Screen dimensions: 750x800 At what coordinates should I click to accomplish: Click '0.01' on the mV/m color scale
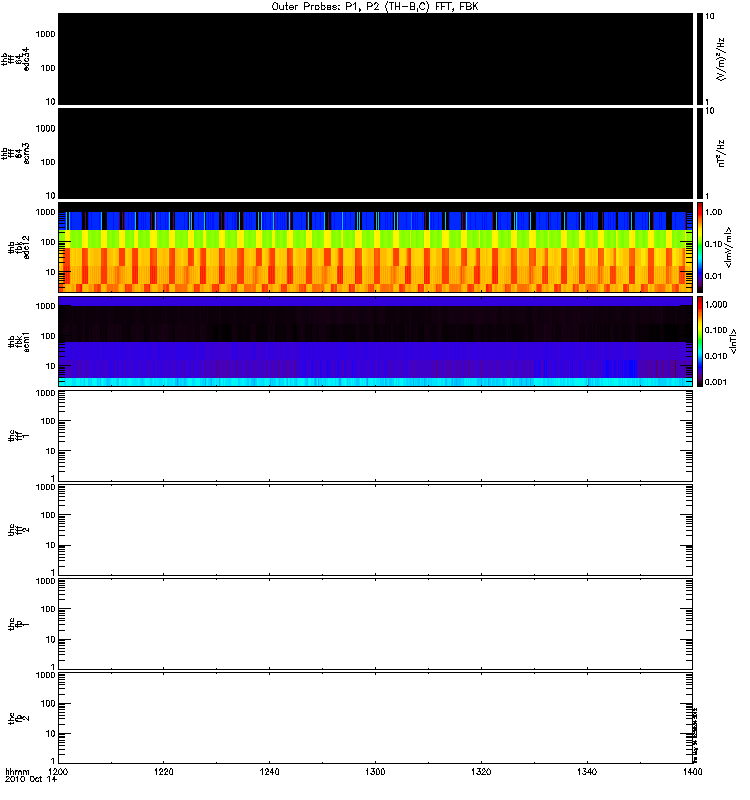(x=713, y=277)
